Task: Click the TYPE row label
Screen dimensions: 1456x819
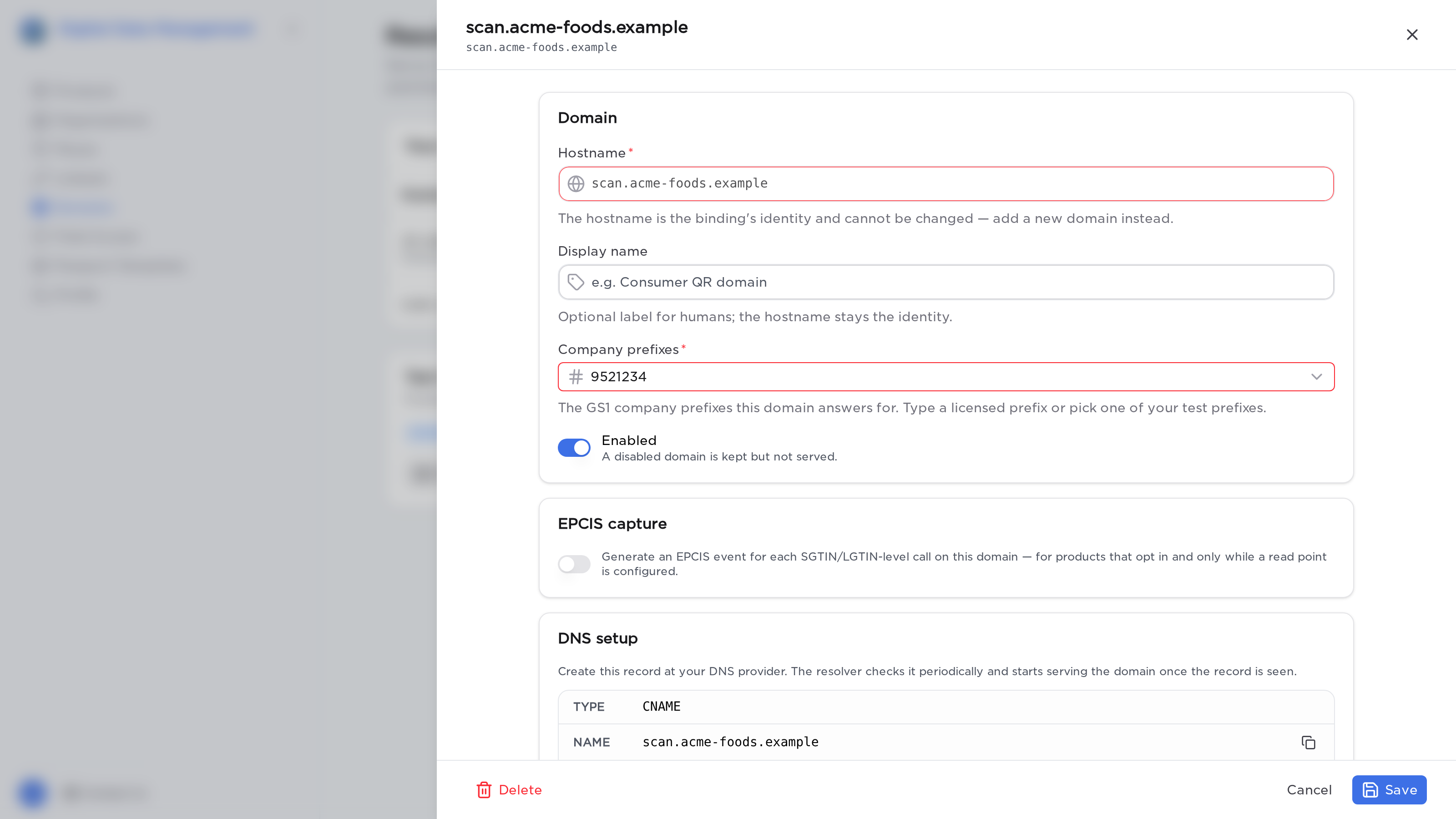Action: tap(588, 707)
